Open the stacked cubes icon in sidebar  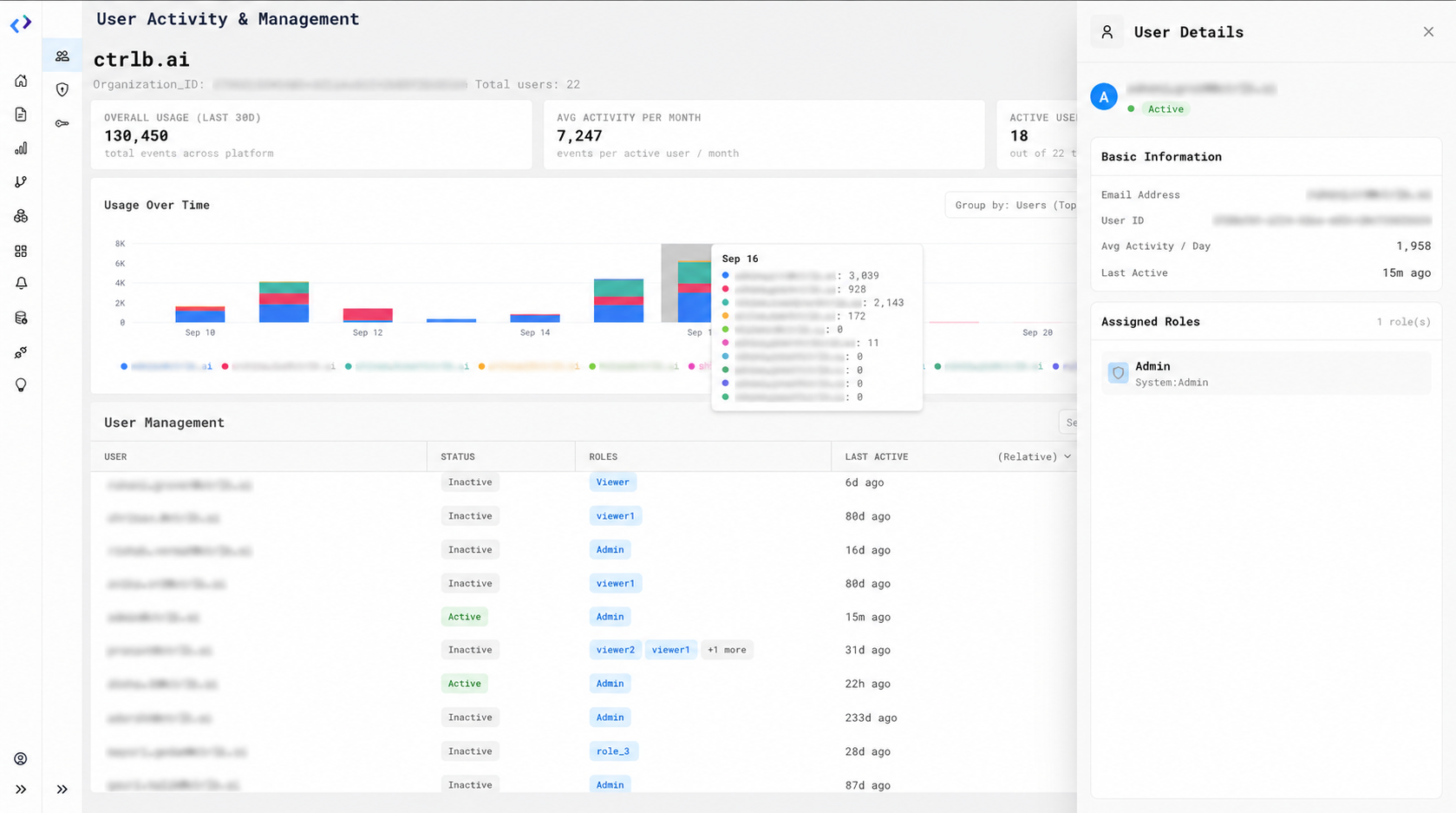point(21,216)
